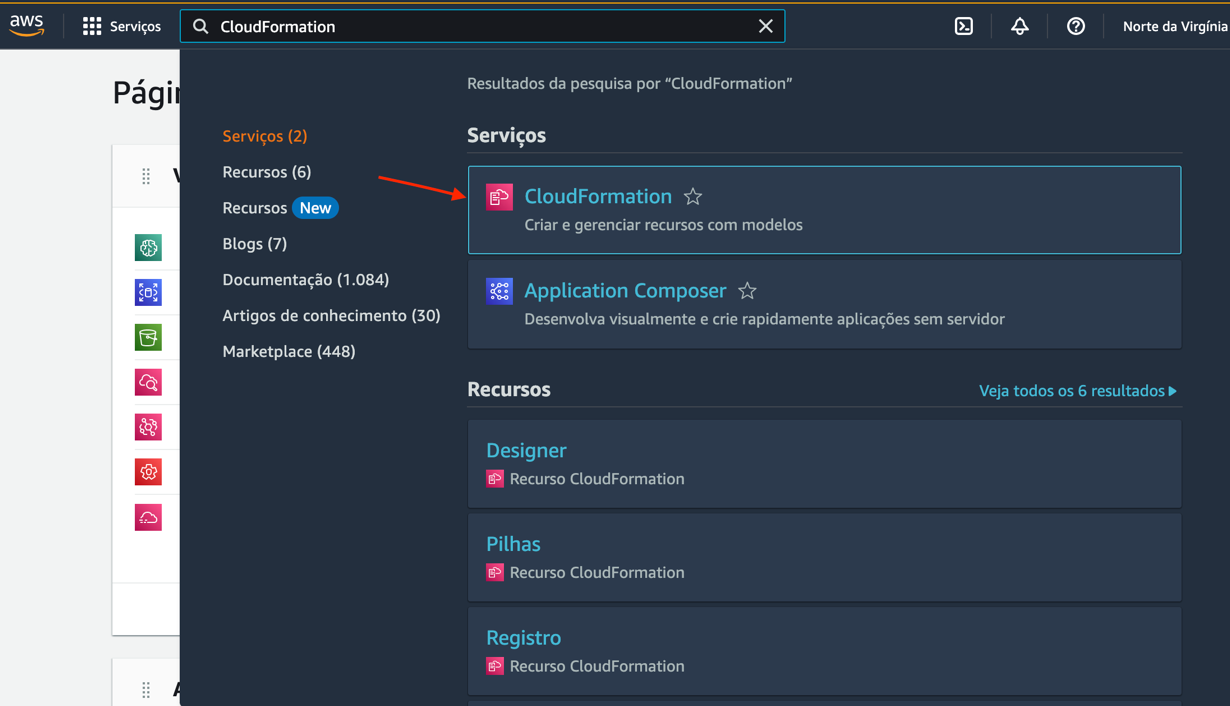Viewport: 1230px width, 706px height.
Task: Select the Marketplace (448) filter
Action: tap(289, 352)
